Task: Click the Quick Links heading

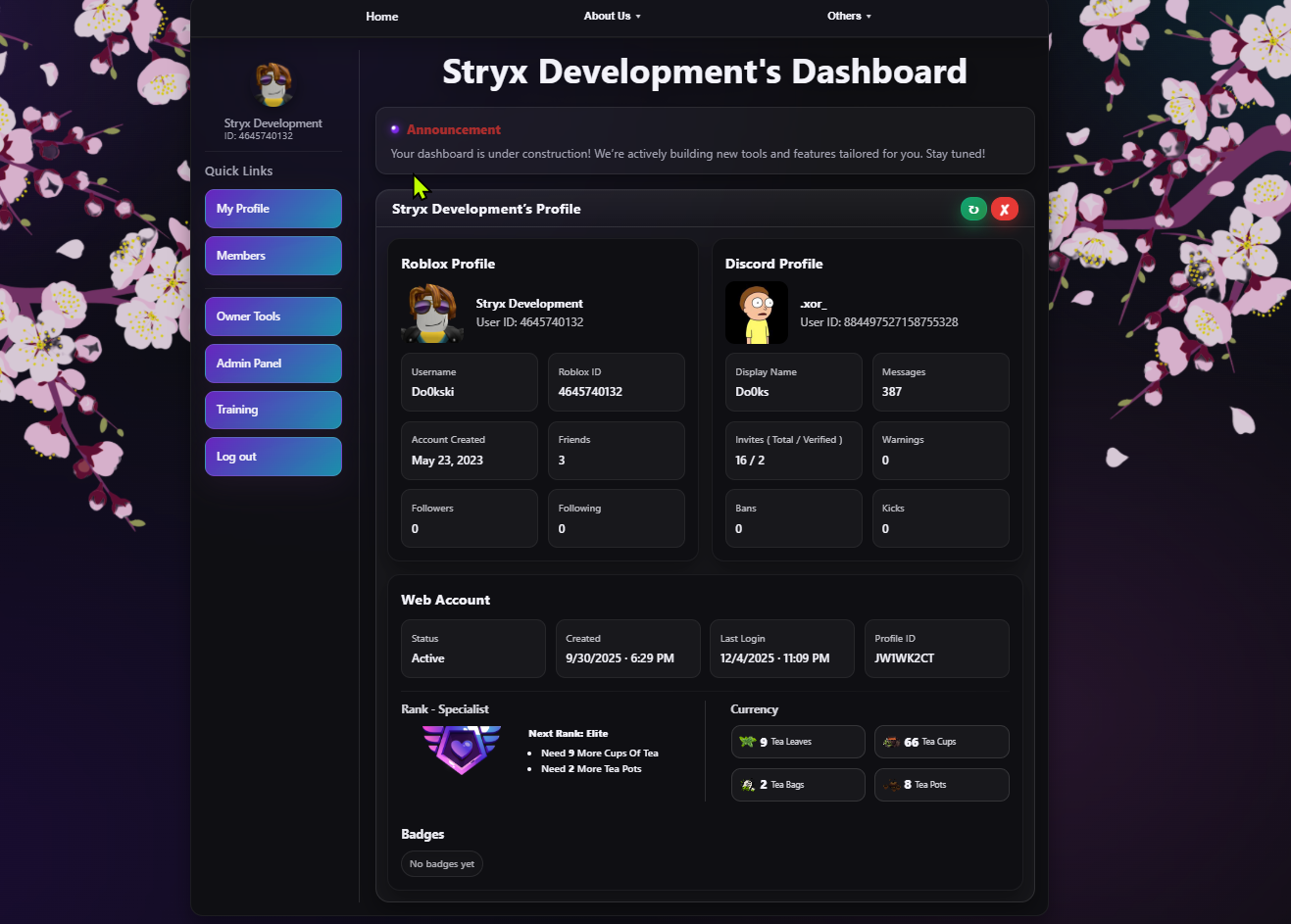Action: tap(239, 170)
